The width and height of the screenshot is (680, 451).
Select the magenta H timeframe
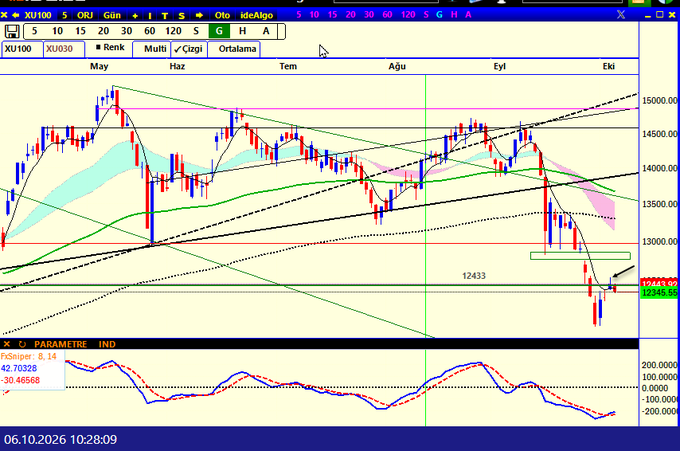pos(454,15)
